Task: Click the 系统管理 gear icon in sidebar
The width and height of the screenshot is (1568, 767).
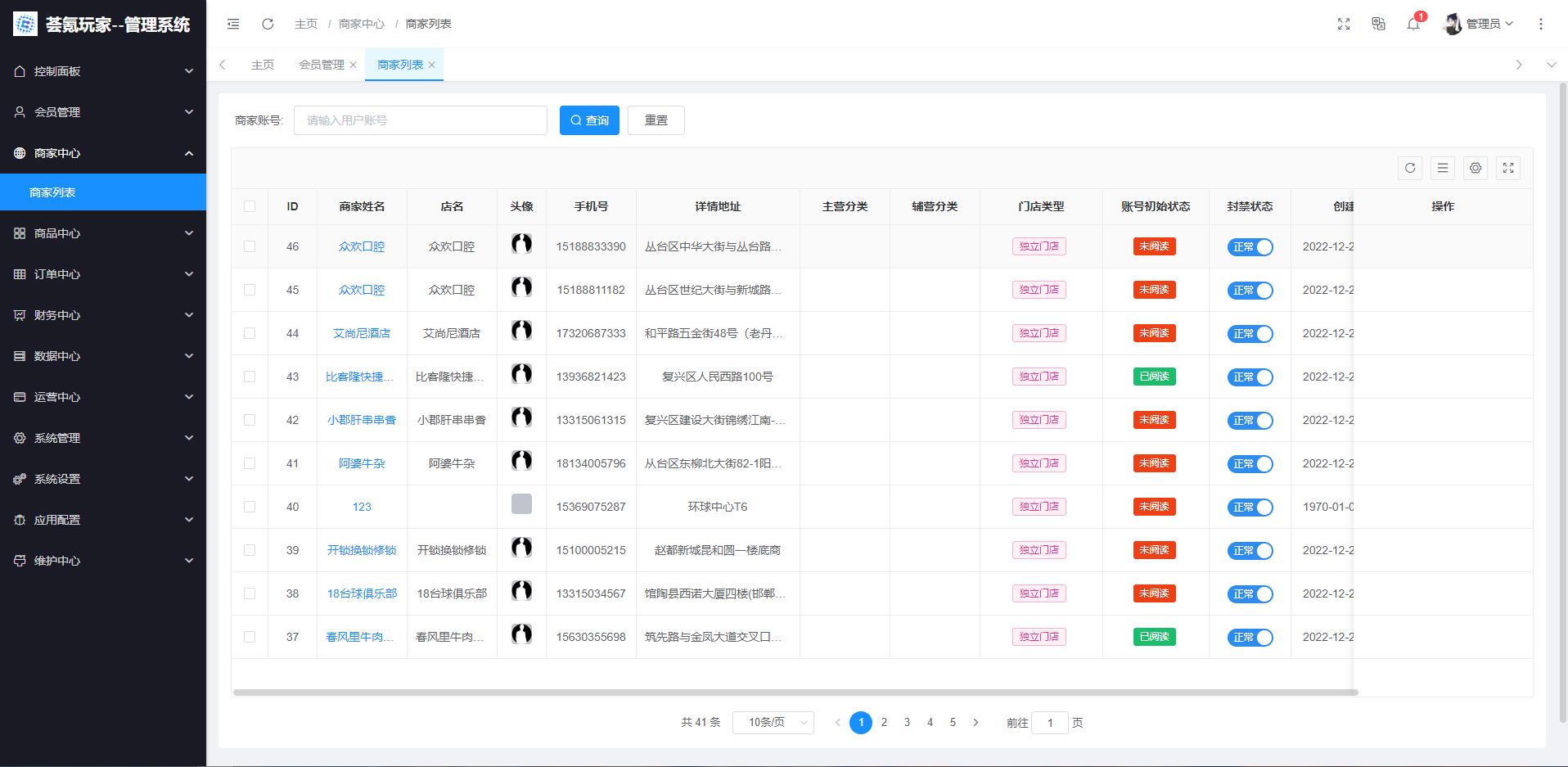Action: 20,438
